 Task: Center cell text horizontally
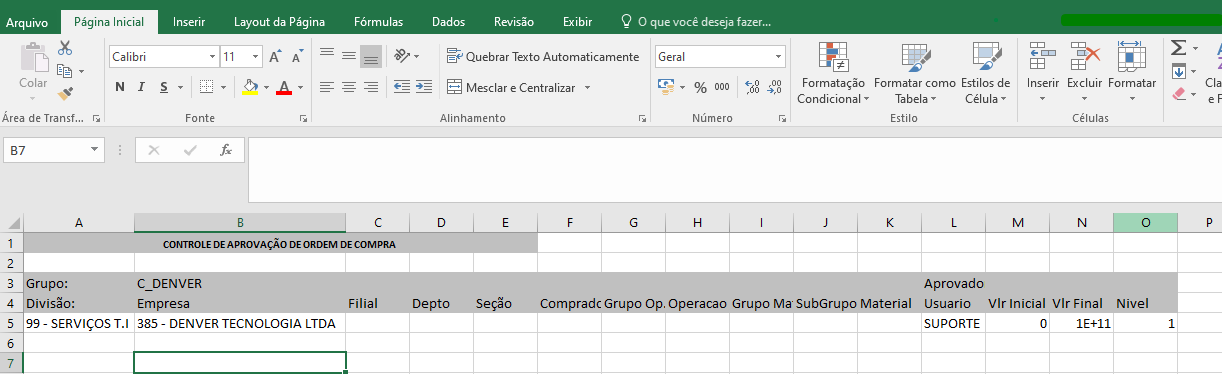348,87
